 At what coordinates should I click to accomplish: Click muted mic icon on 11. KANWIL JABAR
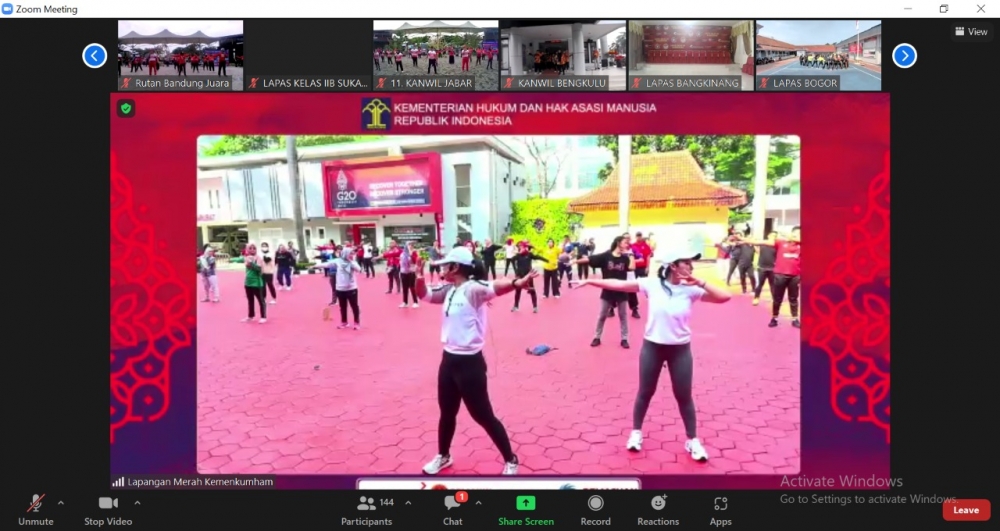tap(381, 83)
